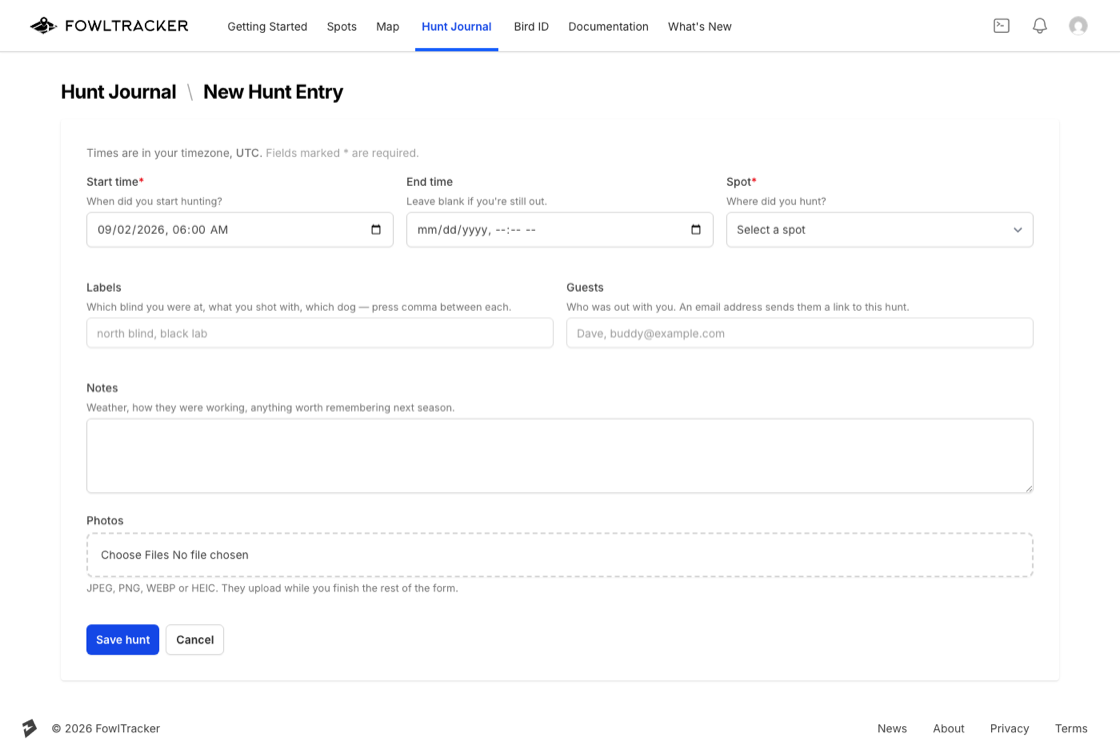Open the News footer link

[x=891, y=728]
